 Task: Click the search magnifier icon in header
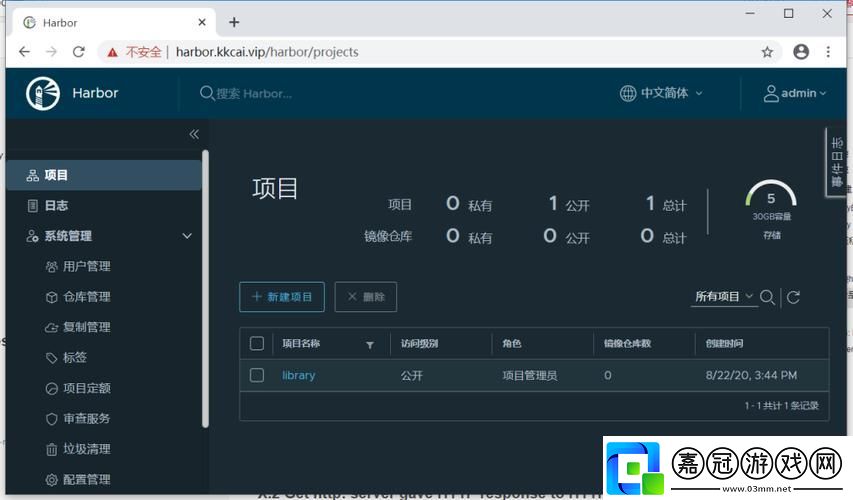click(x=206, y=93)
